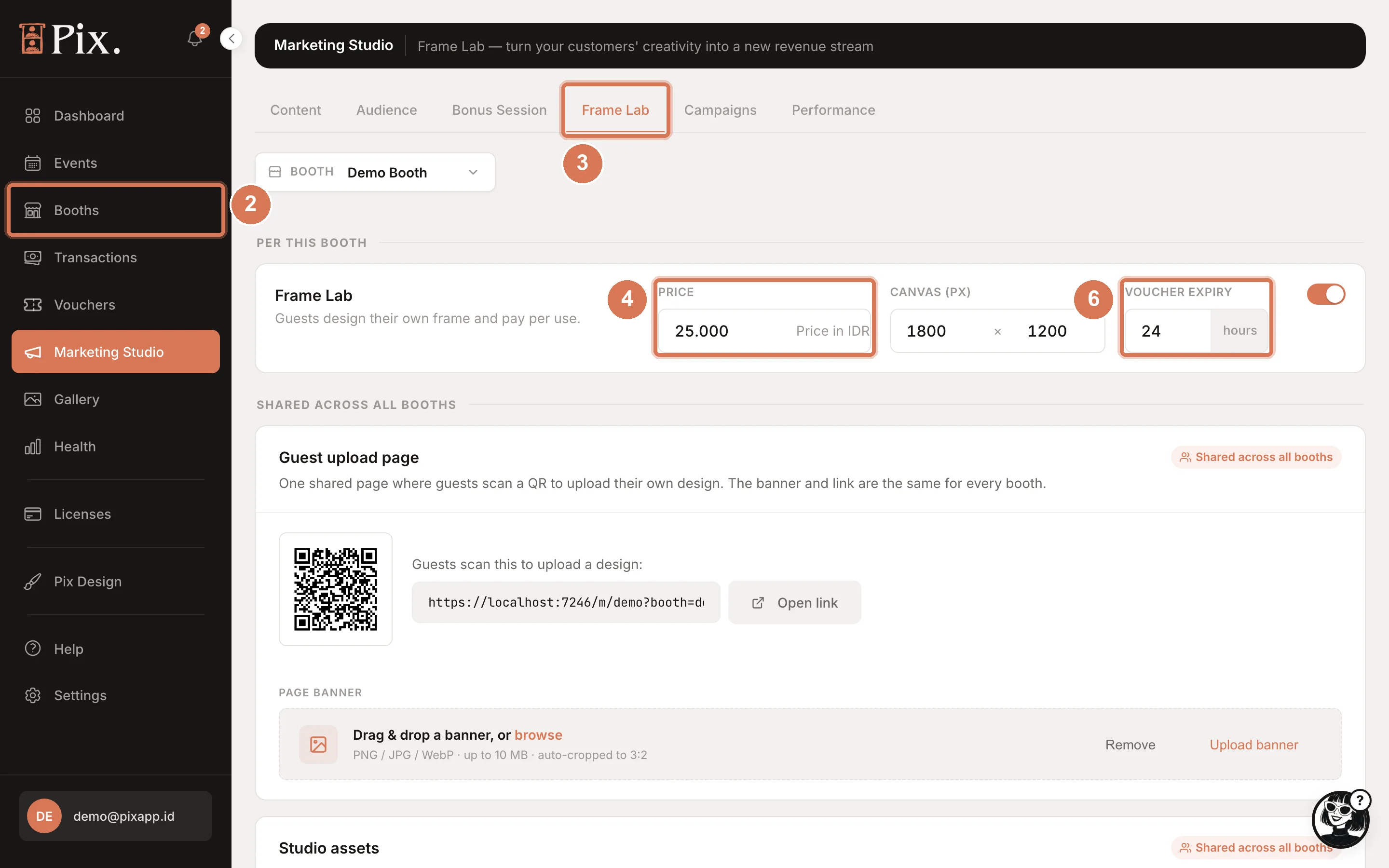Click the Booths storefront icon
This screenshot has height=868, width=1389.
(x=33, y=210)
